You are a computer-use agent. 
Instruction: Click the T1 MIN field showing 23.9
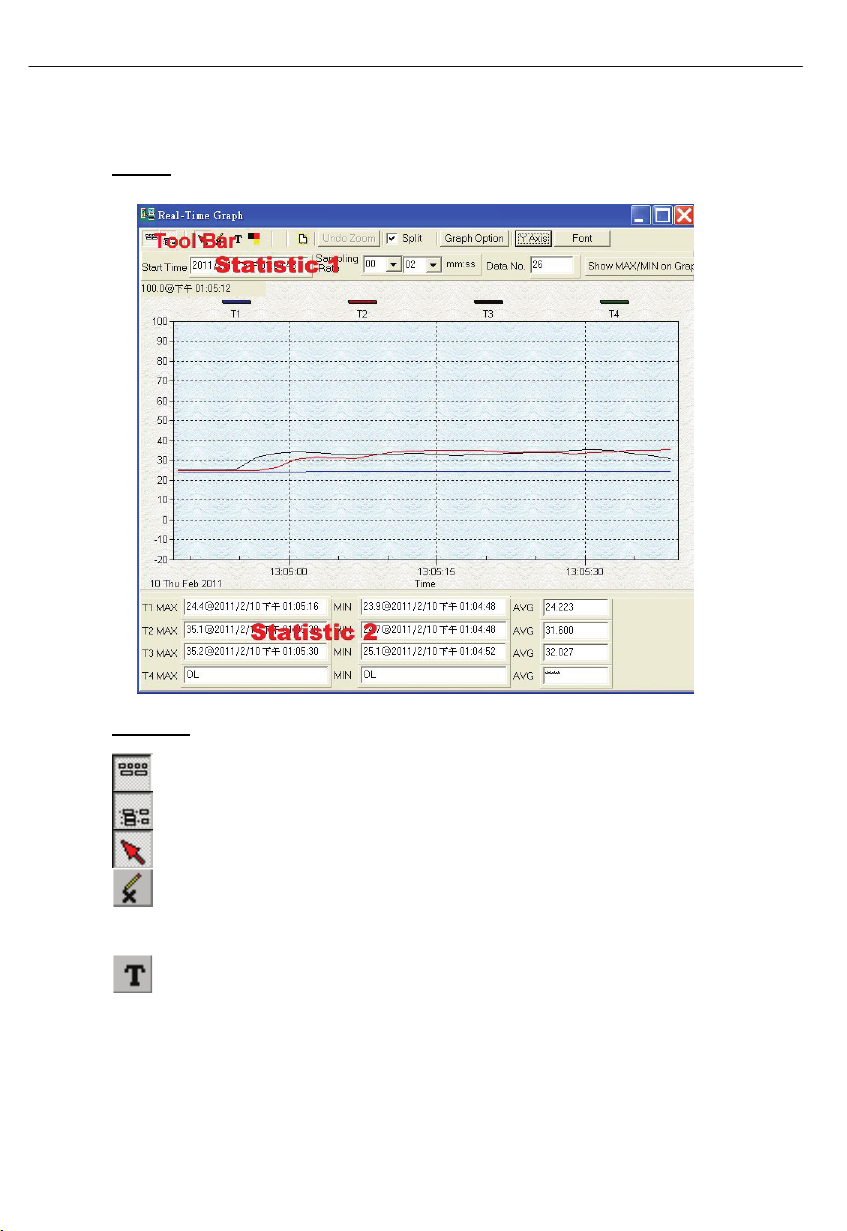click(434, 607)
